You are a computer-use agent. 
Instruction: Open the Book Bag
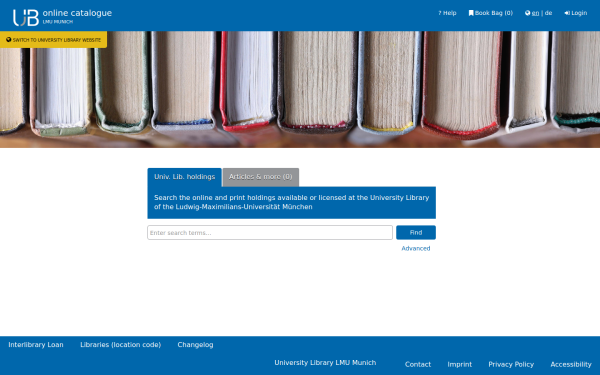pyautogui.click(x=491, y=13)
